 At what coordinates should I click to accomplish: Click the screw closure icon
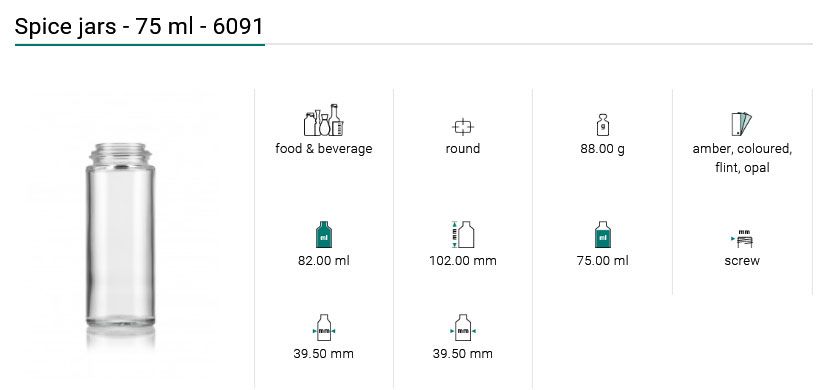tap(742, 239)
